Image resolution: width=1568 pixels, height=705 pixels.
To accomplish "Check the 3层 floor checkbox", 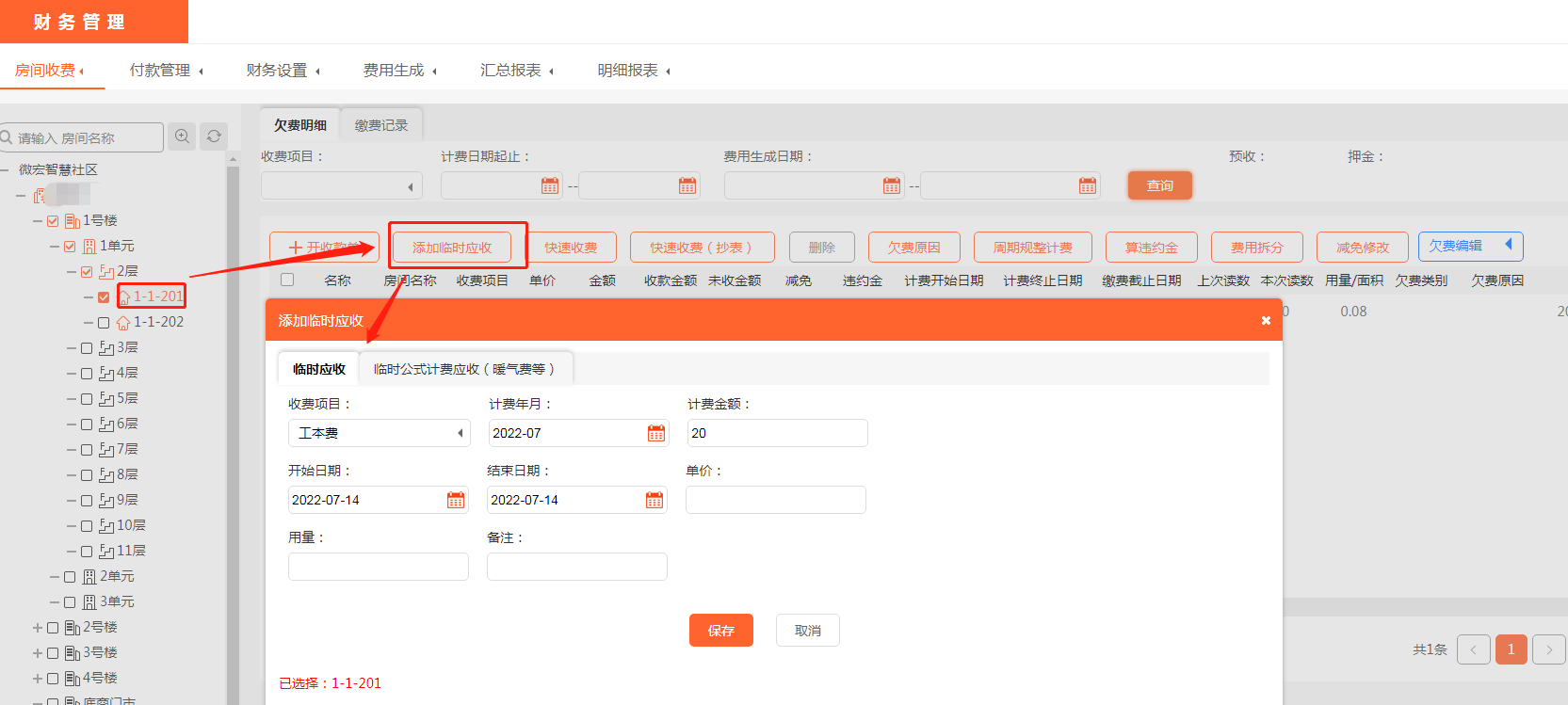I will (x=87, y=348).
